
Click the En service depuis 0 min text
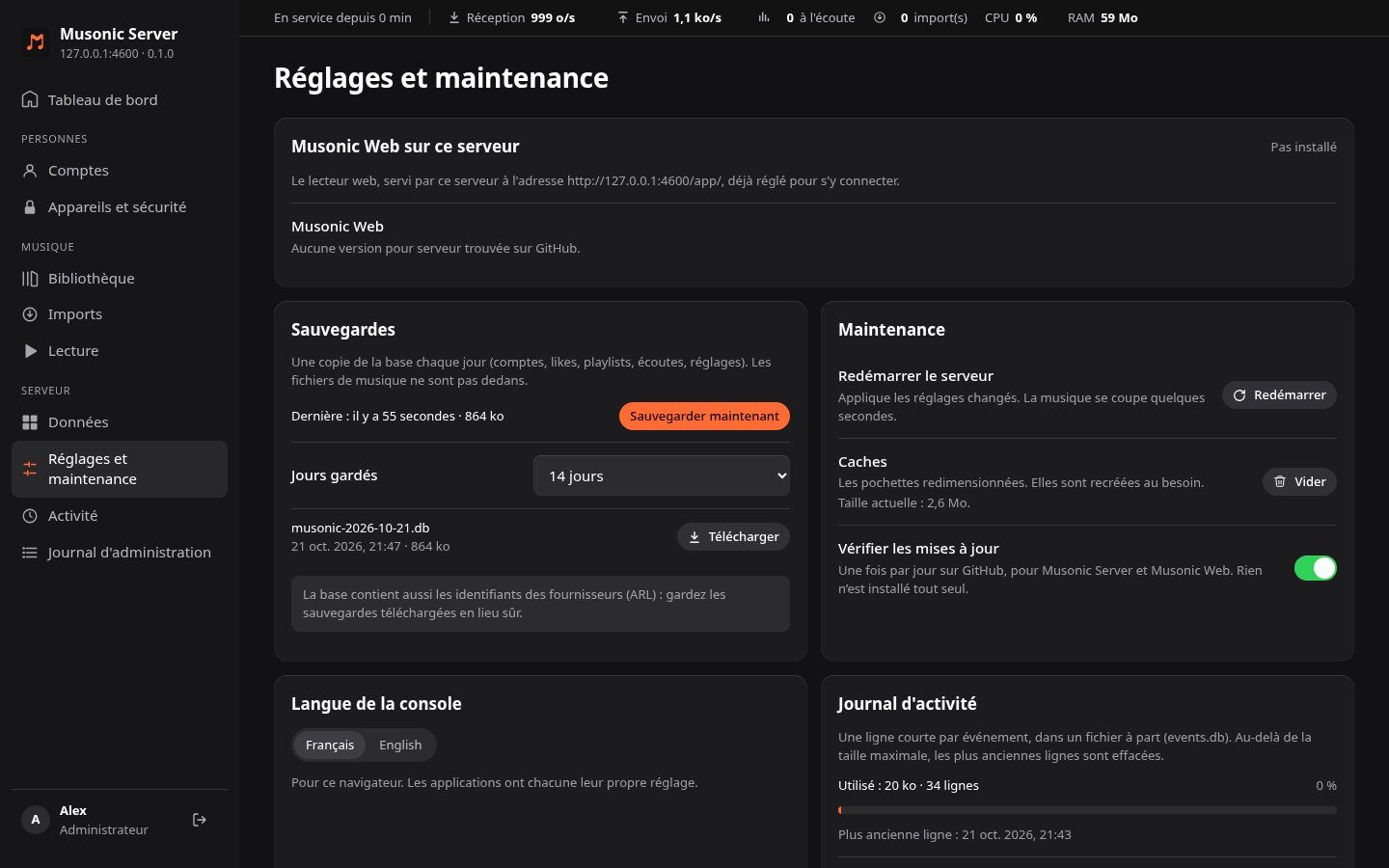coord(342,17)
